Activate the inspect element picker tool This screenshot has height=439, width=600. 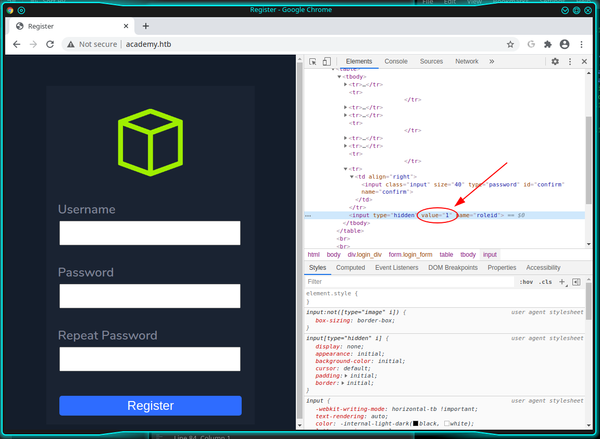coord(312,61)
